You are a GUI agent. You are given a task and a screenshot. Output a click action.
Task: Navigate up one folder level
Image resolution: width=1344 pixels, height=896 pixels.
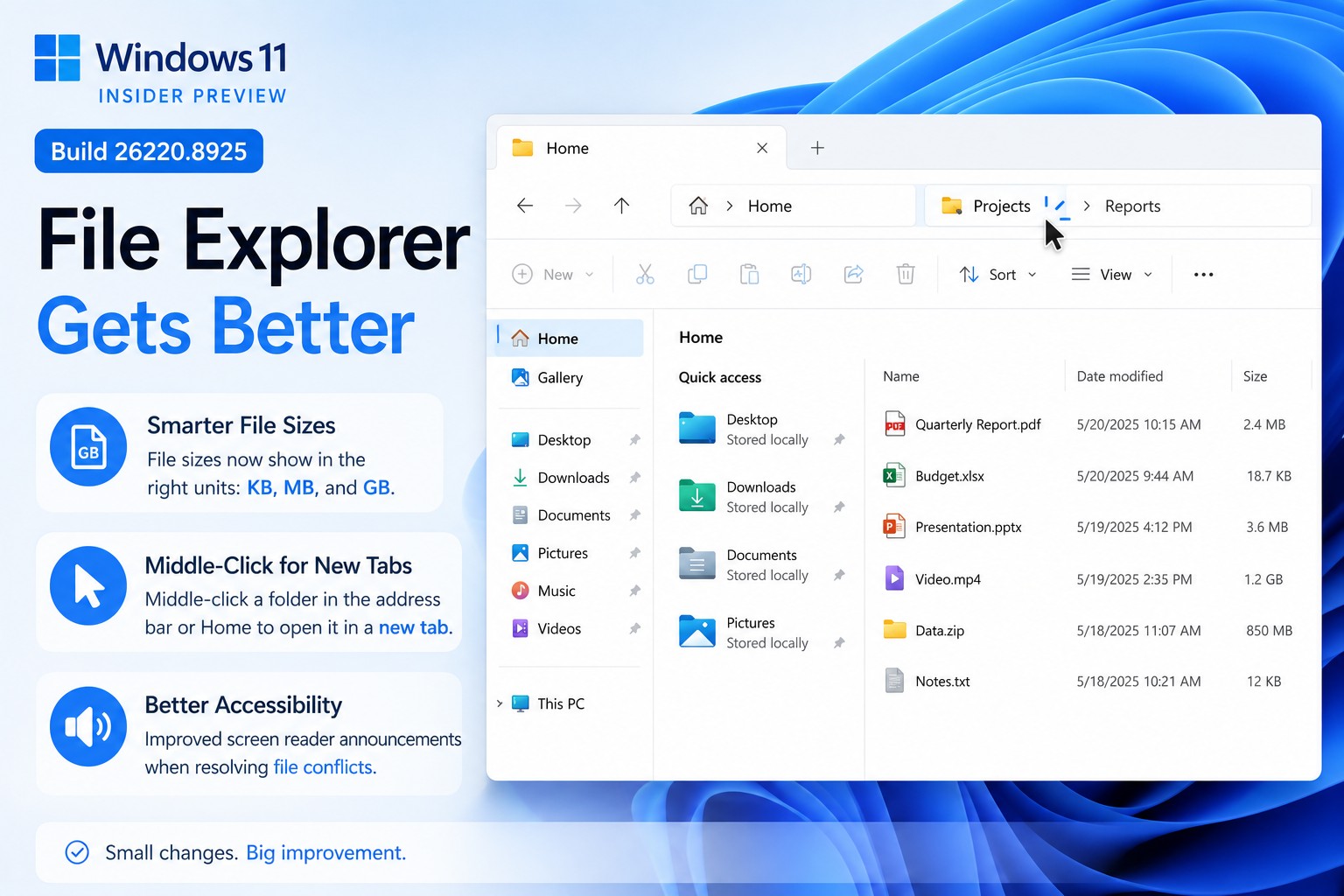[621, 206]
